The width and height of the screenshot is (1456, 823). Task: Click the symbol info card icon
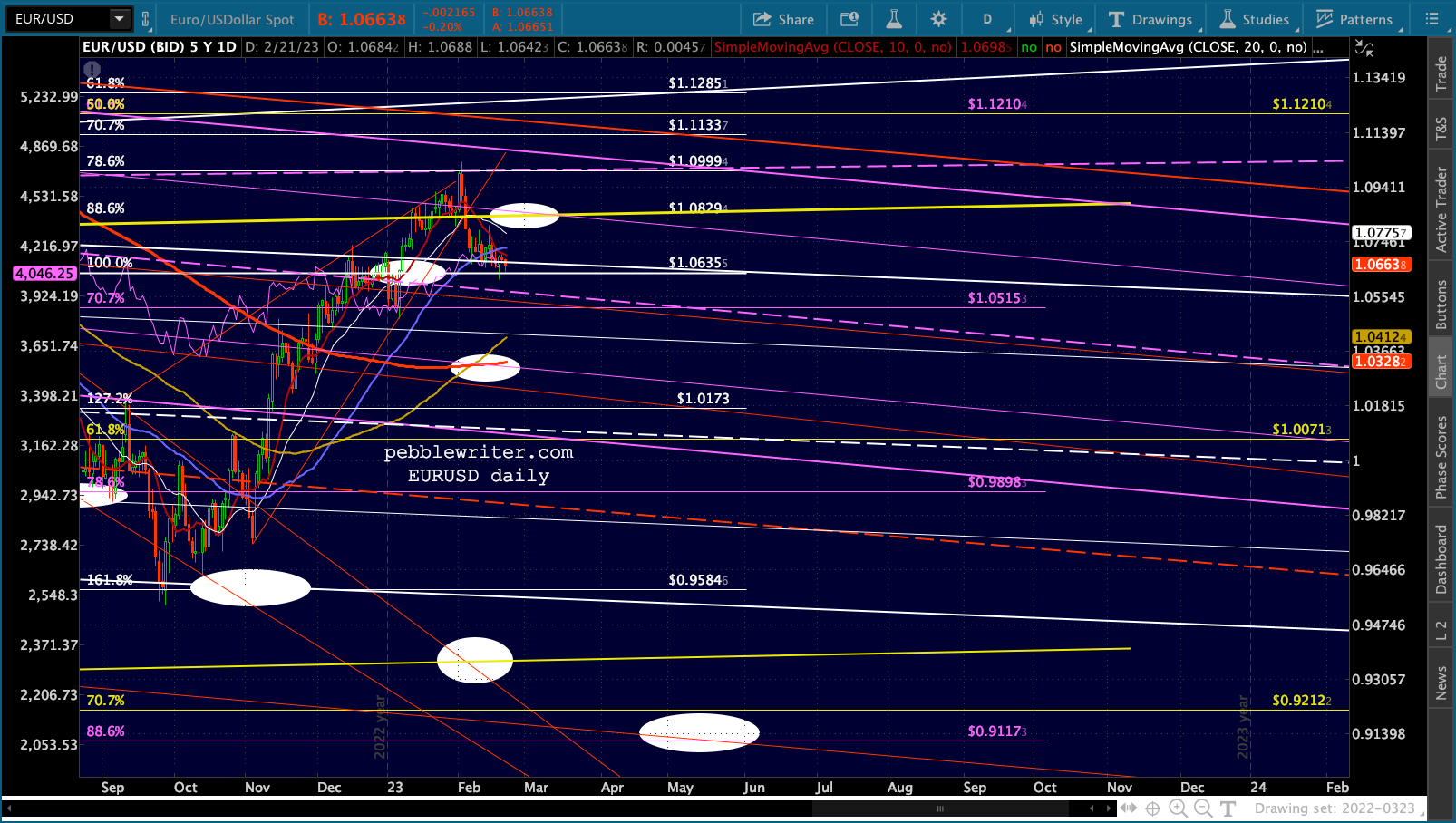849,19
